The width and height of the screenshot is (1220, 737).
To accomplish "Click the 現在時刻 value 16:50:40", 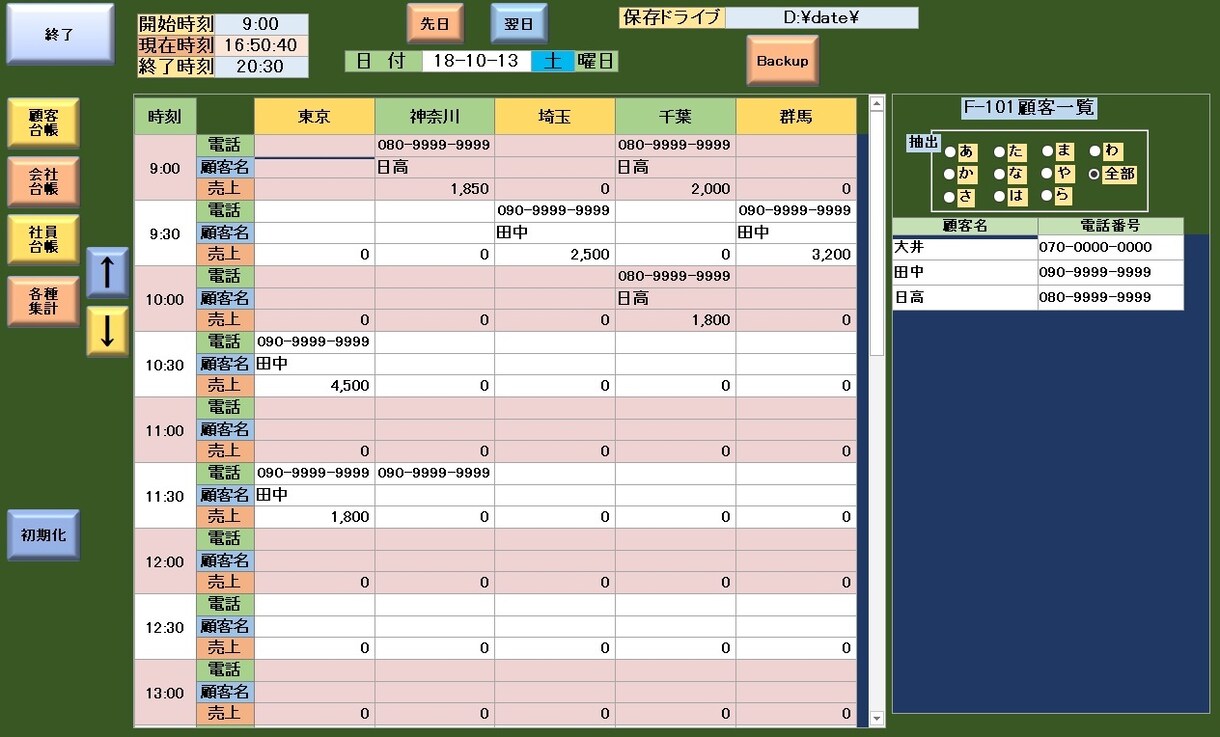I will (261, 45).
